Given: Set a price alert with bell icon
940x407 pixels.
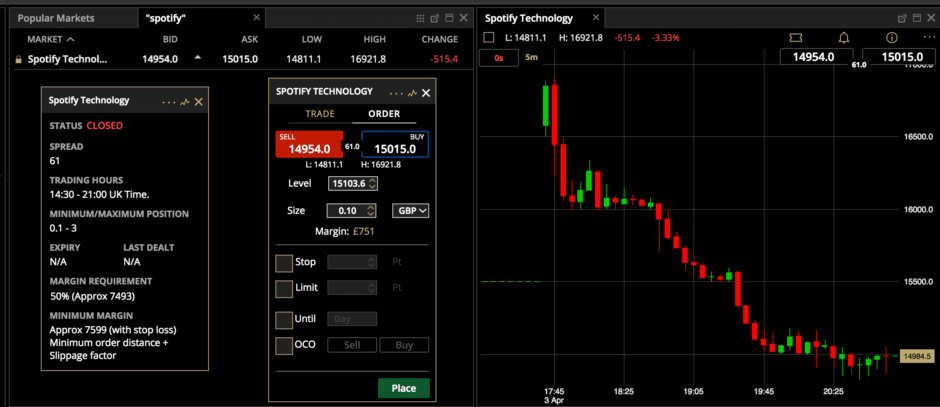Looking at the screenshot, I should [x=844, y=38].
